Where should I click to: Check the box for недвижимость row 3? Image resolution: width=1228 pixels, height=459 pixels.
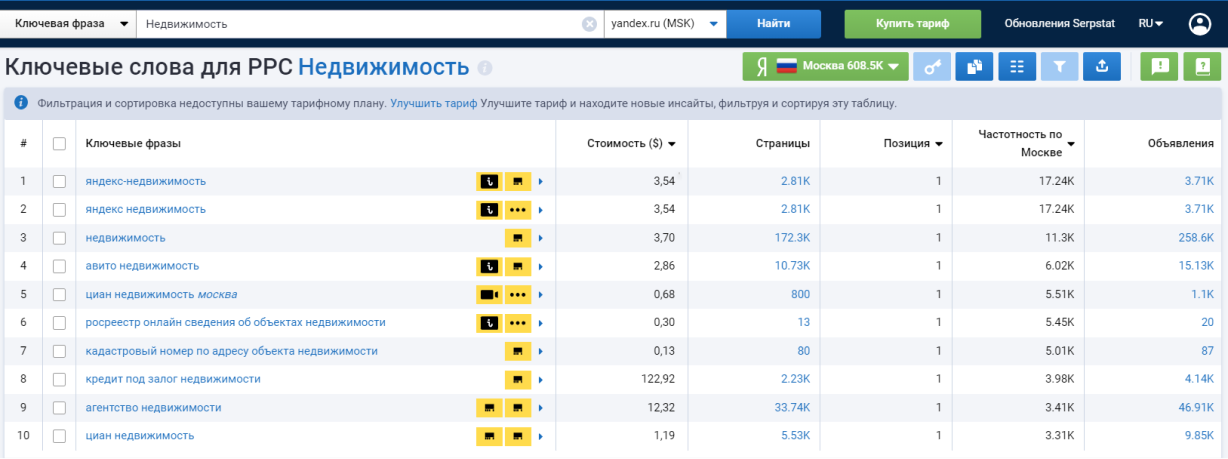pyautogui.click(x=59, y=238)
